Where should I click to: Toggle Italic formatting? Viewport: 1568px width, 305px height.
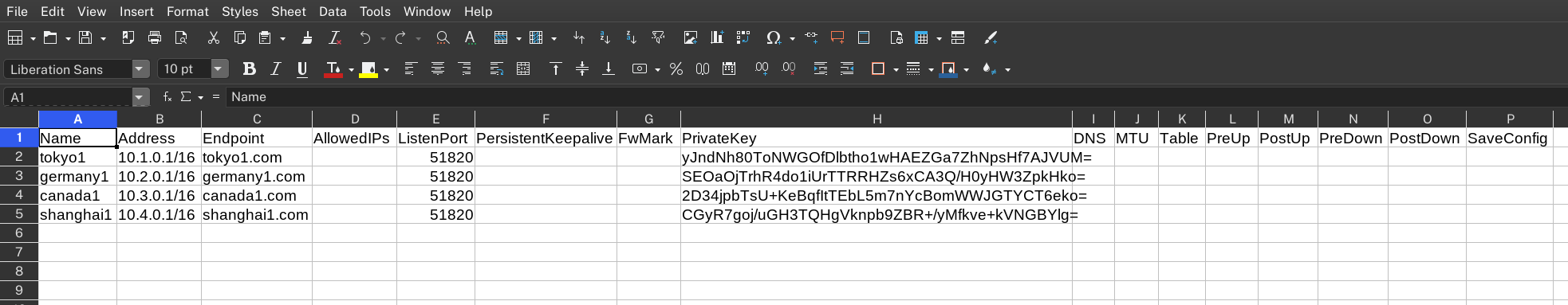(x=276, y=69)
